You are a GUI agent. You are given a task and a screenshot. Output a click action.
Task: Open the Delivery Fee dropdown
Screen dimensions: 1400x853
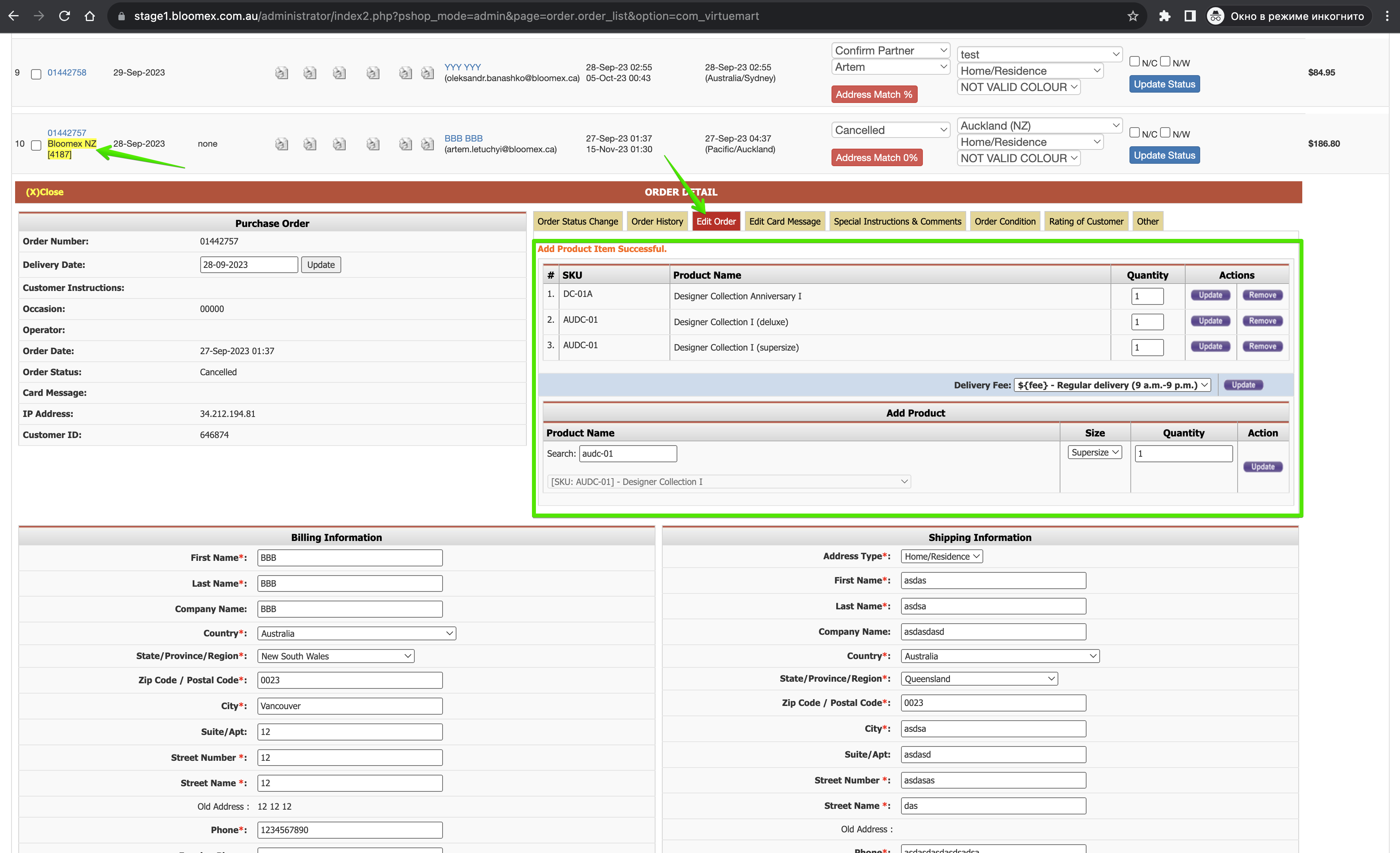(x=1112, y=385)
